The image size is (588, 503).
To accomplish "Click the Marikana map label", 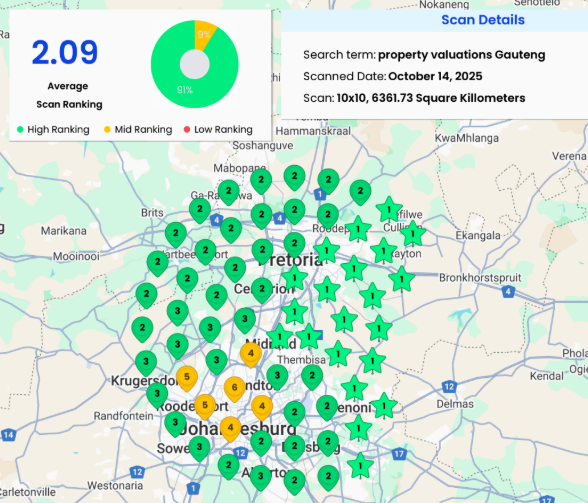I will coord(63,231).
